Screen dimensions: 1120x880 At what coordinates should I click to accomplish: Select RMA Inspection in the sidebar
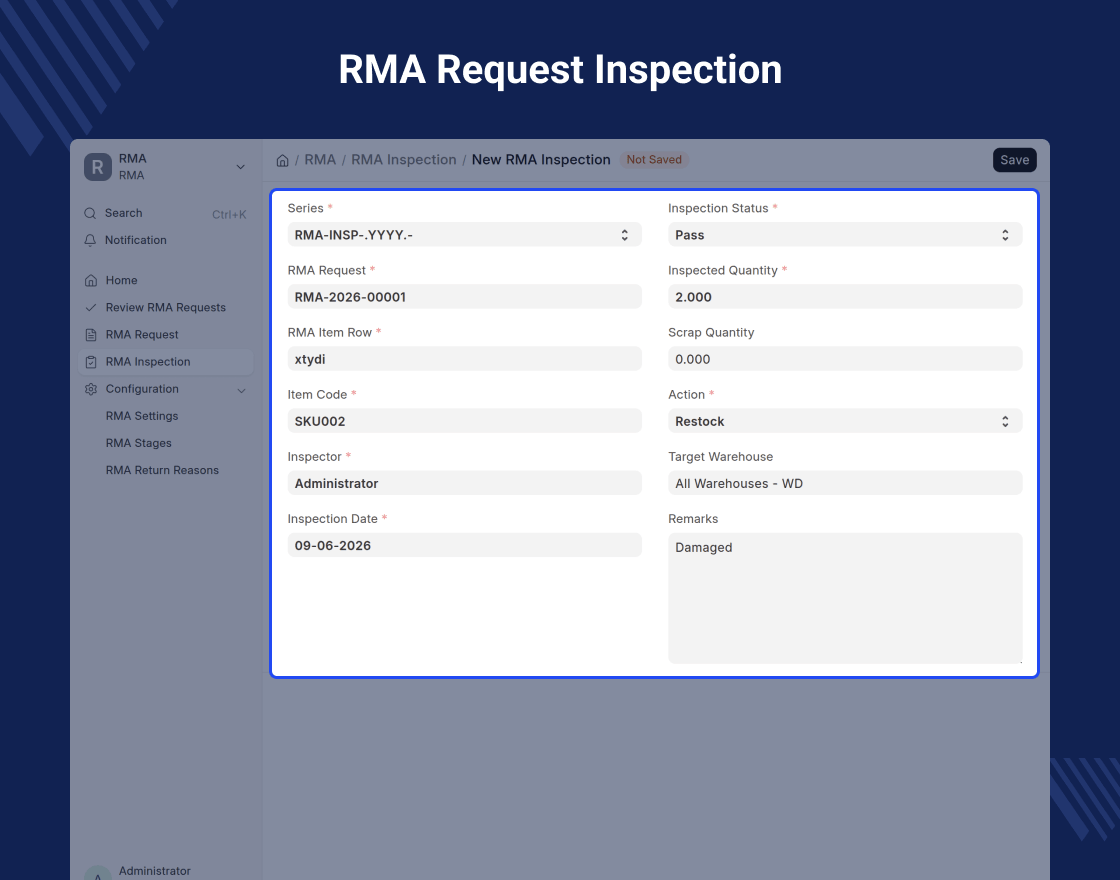(165, 362)
